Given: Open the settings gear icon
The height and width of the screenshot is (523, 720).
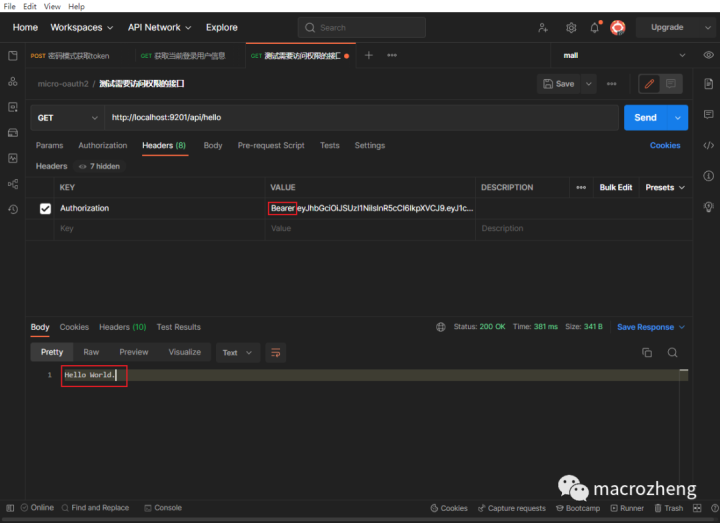Looking at the screenshot, I should point(571,28).
